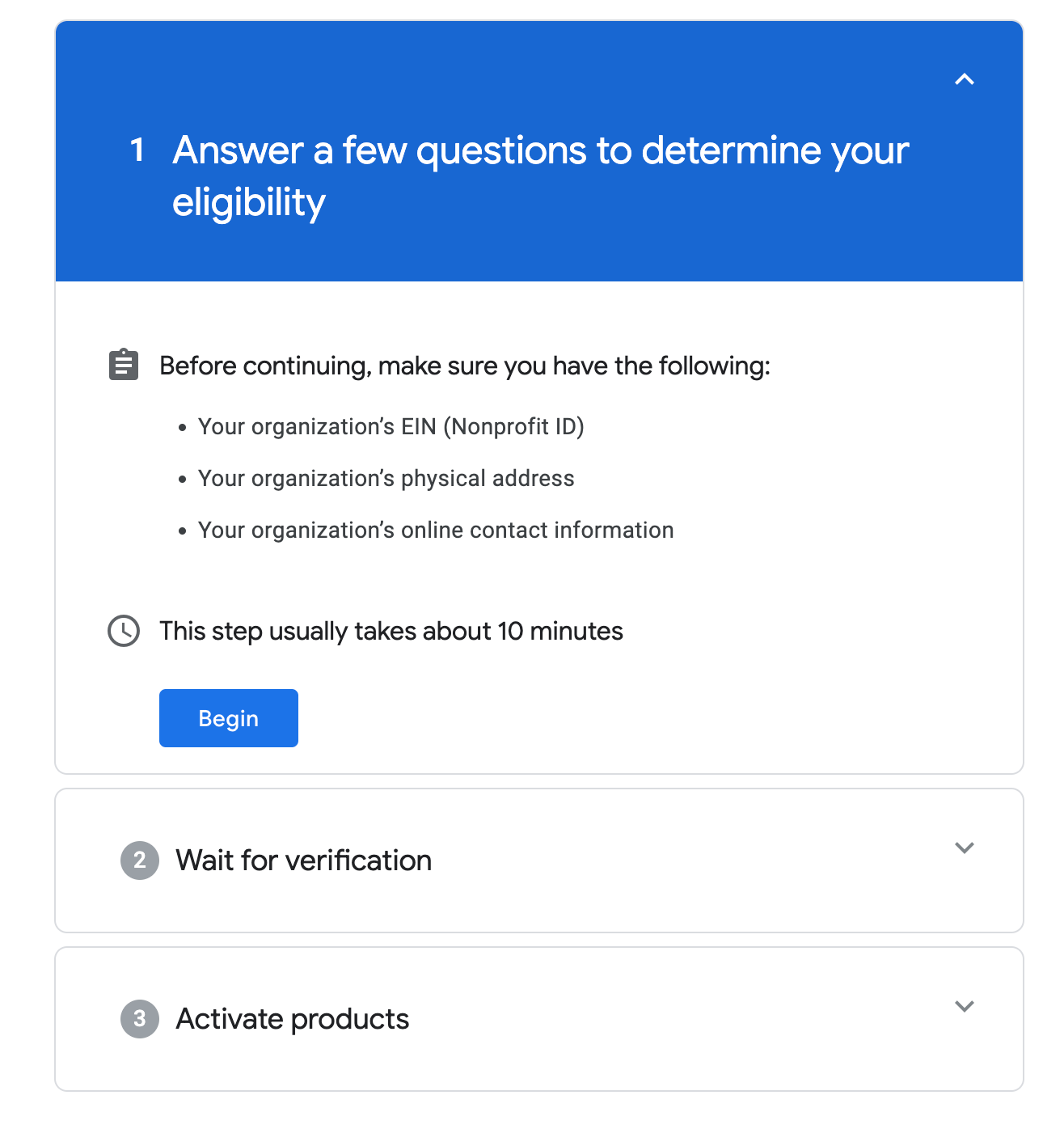Image resolution: width=1064 pixels, height=1129 pixels.
Task: Select the eligibility questions heading
Action: tap(540, 176)
